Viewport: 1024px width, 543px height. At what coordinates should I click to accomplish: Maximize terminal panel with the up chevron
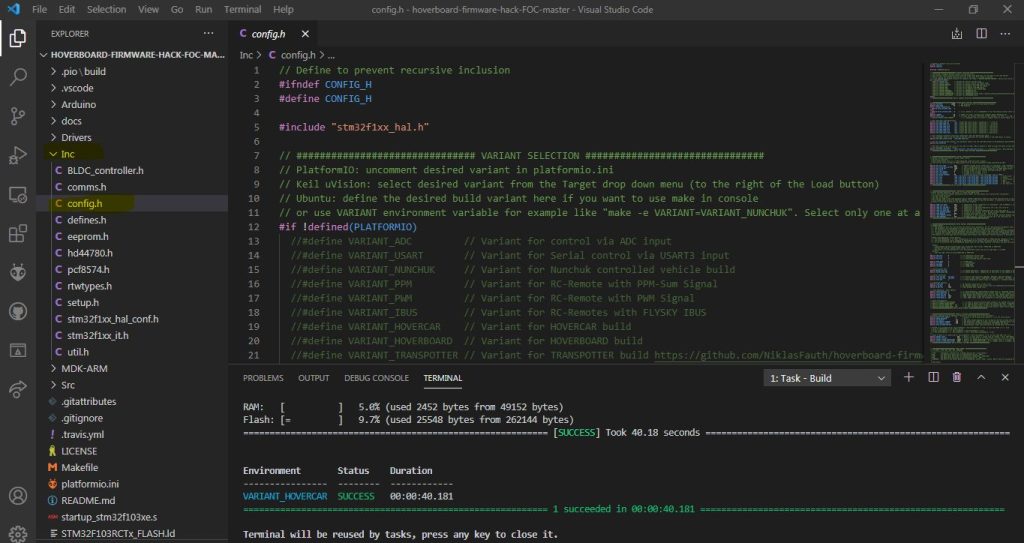(x=981, y=377)
